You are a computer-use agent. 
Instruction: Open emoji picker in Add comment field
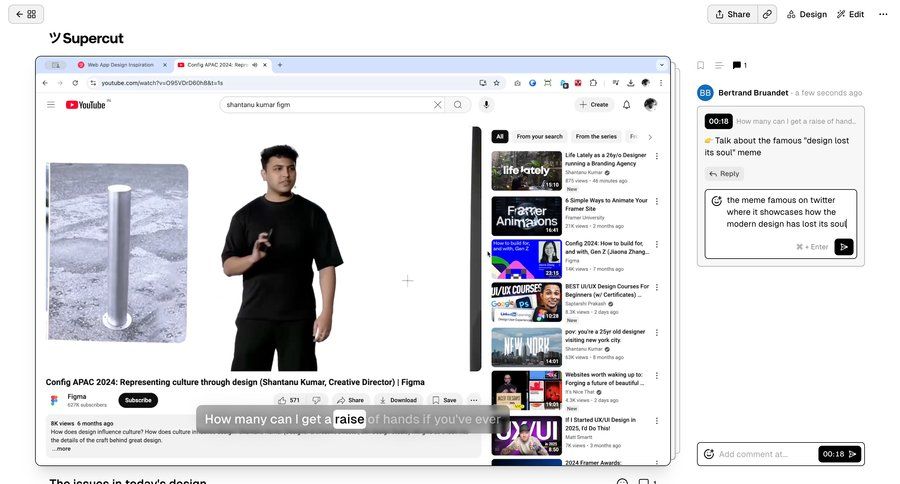(x=709, y=454)
